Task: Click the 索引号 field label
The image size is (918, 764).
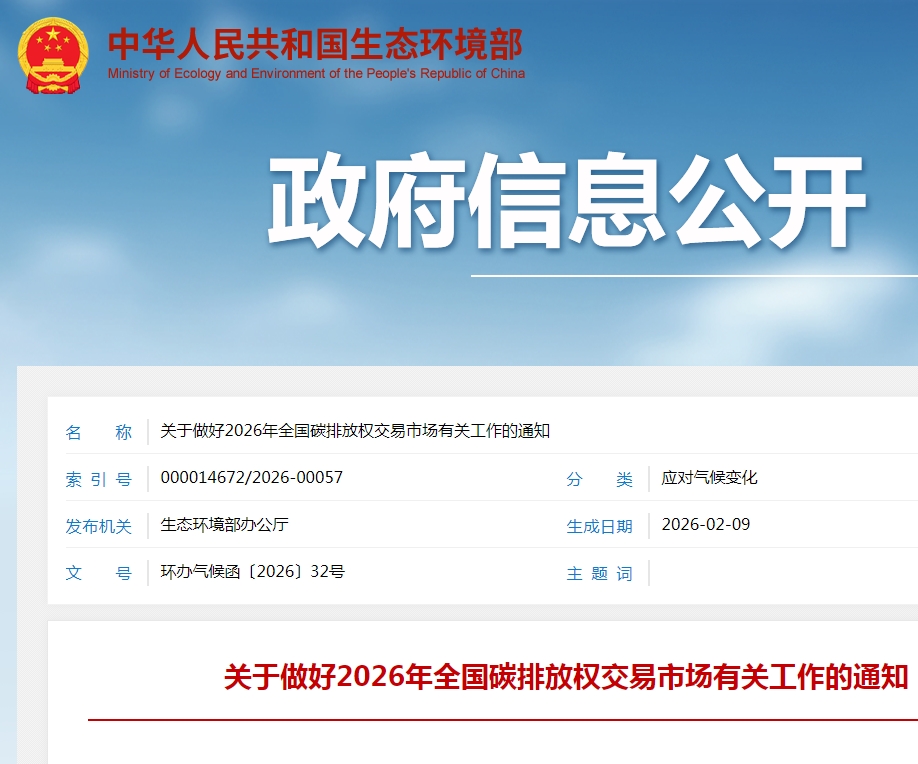Action: point(98,479)
